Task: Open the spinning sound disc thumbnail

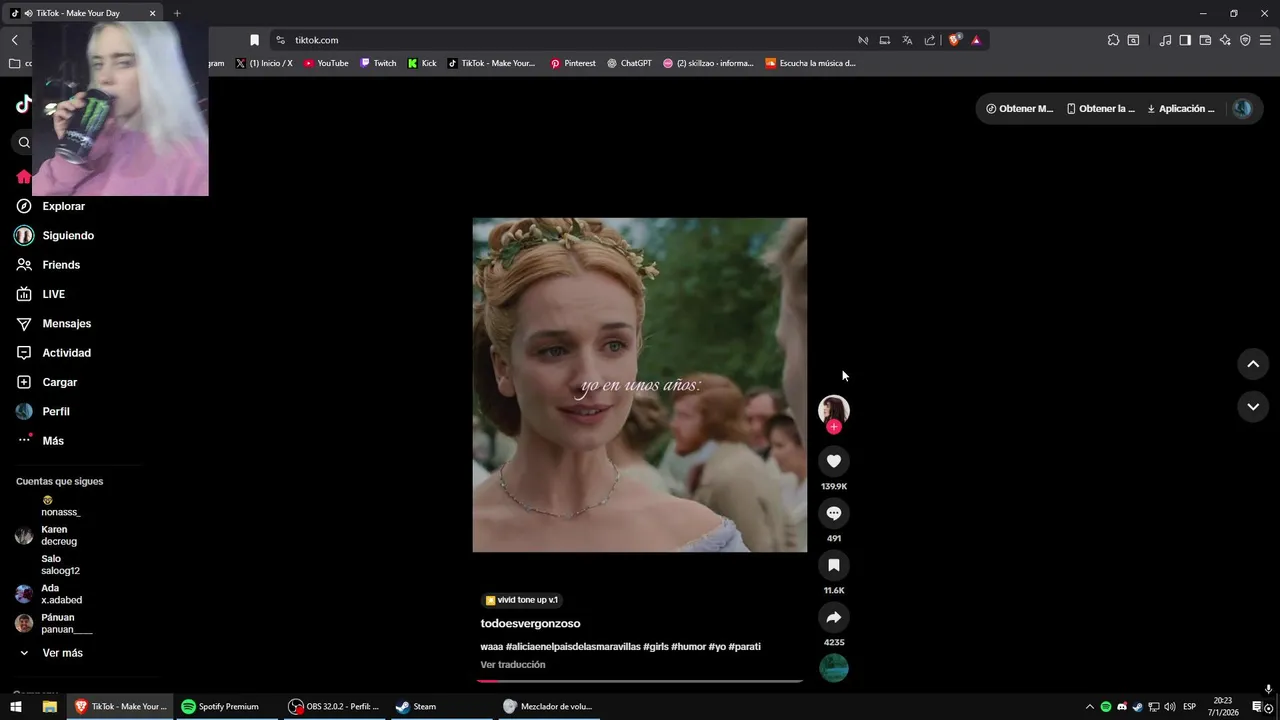Action: [834, 667]
